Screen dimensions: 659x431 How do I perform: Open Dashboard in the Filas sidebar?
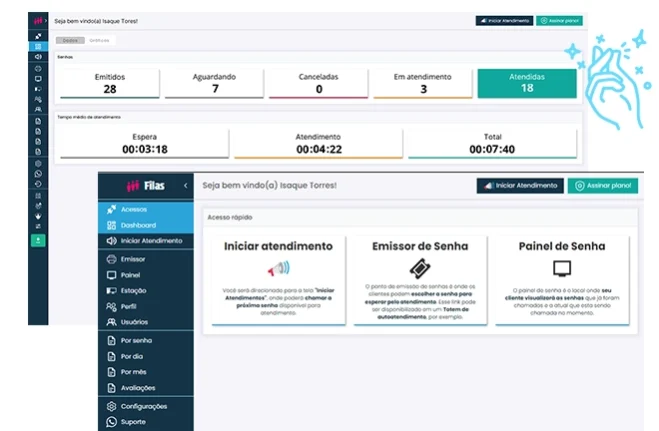point(138,225)
